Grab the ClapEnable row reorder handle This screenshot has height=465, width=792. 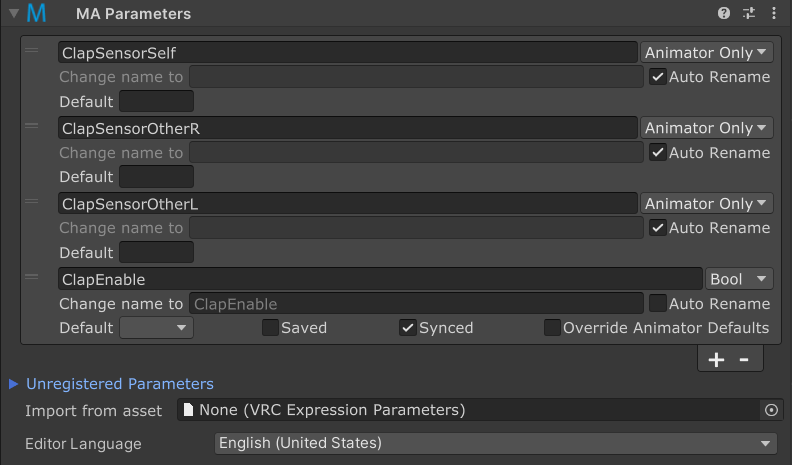[32, 277]
